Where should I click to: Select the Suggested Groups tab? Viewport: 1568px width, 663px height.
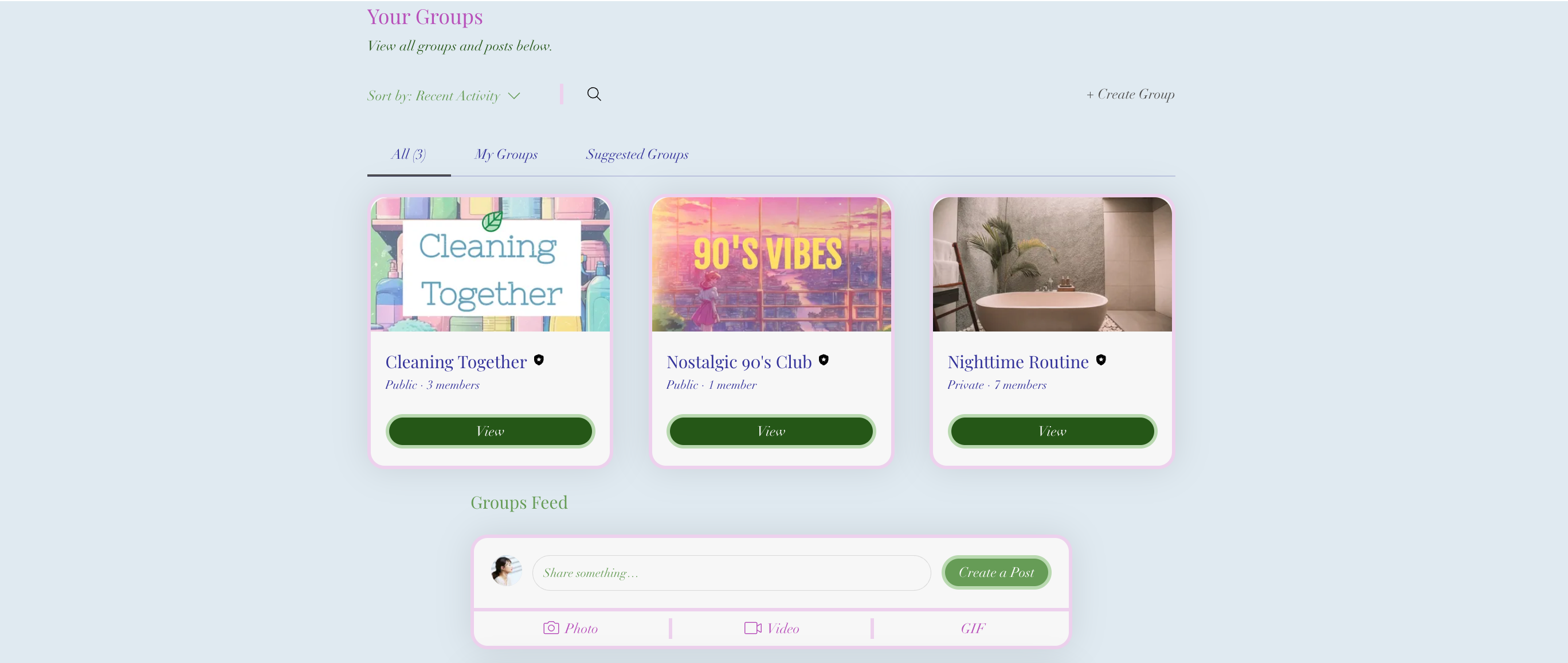click(637, 154)
